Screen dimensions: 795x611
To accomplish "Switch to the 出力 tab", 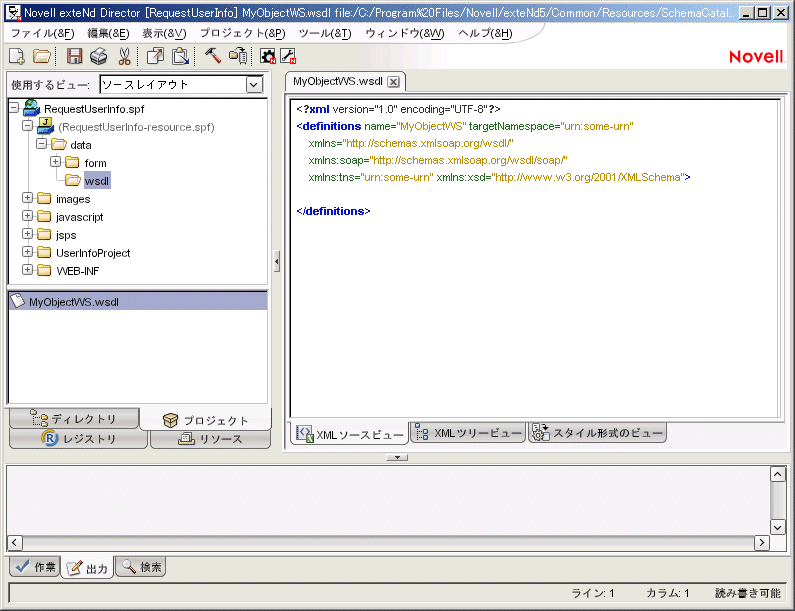I will coord(87,568).
